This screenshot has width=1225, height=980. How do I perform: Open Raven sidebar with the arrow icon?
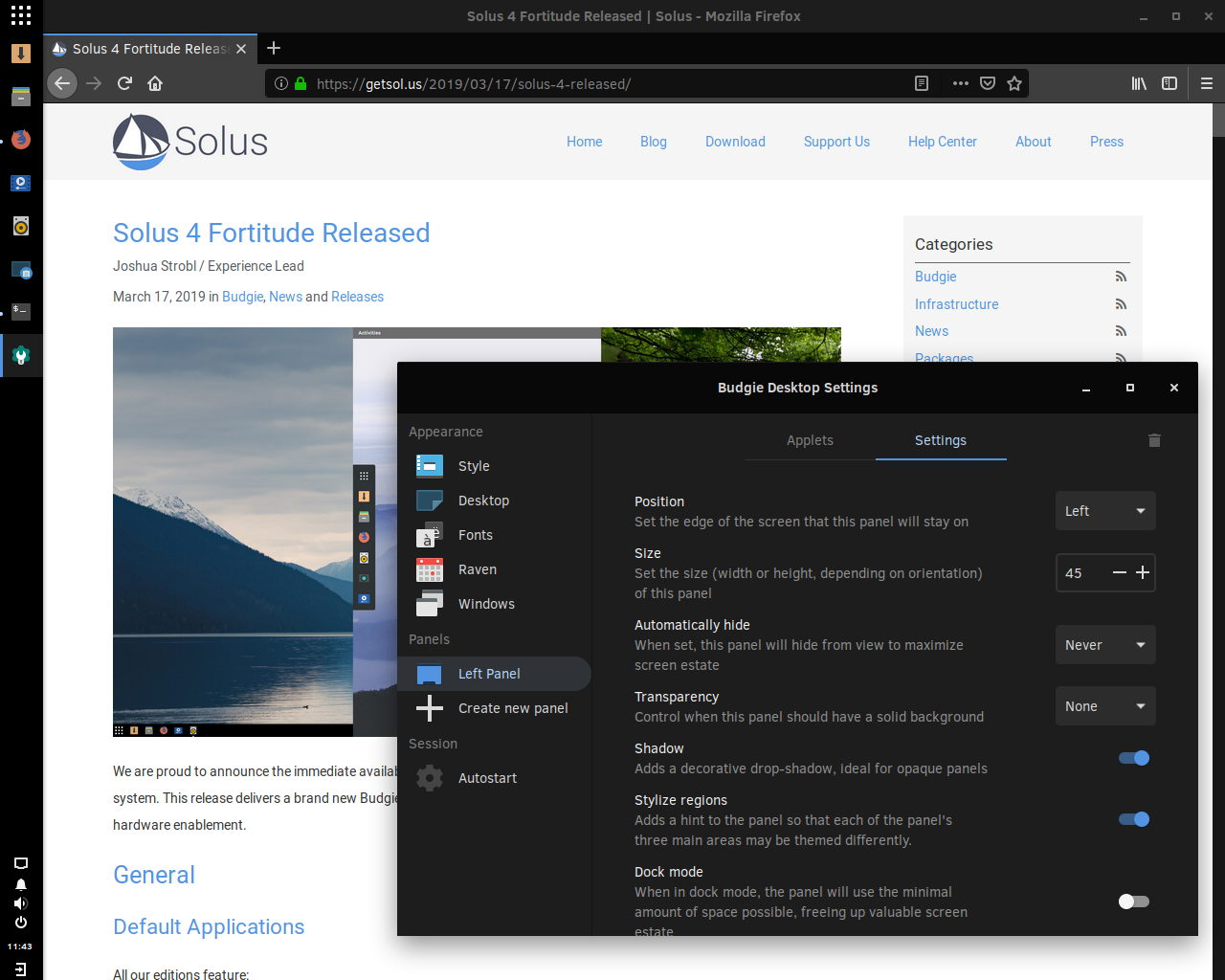pyautogui.click(x=21, y=969)
